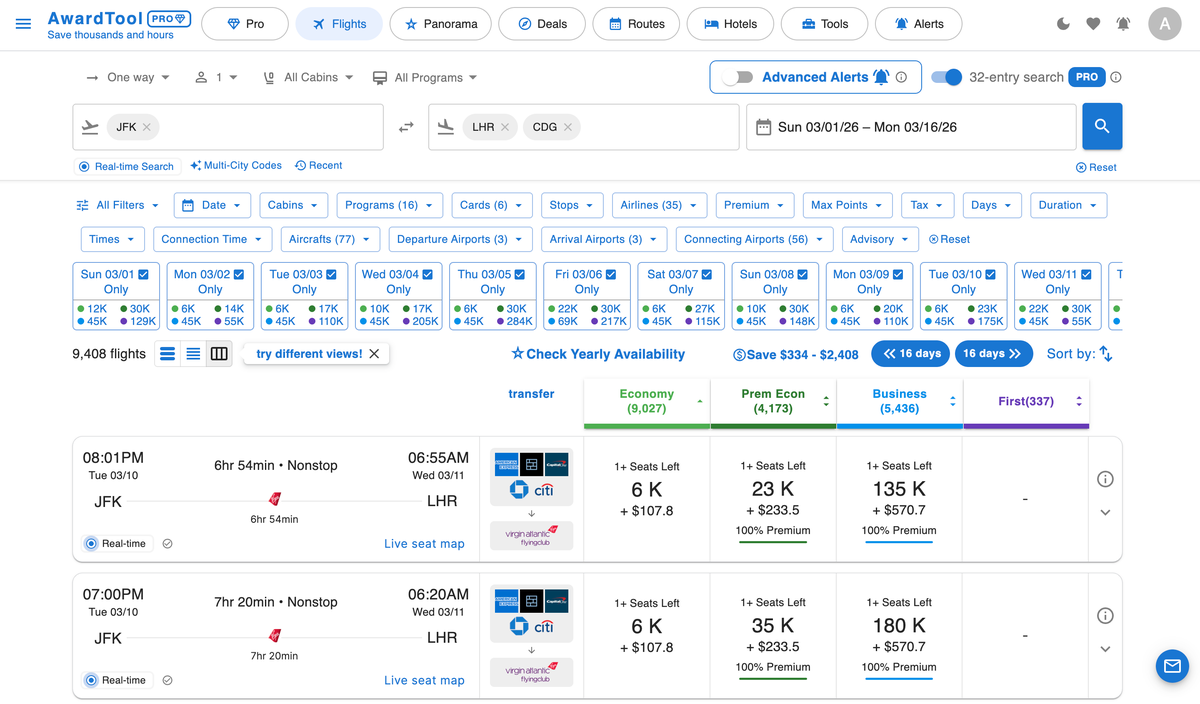Enable the Advanced Alerts toggle
The width and height of the screenshot is (1200, 704).
click(738, 77)
